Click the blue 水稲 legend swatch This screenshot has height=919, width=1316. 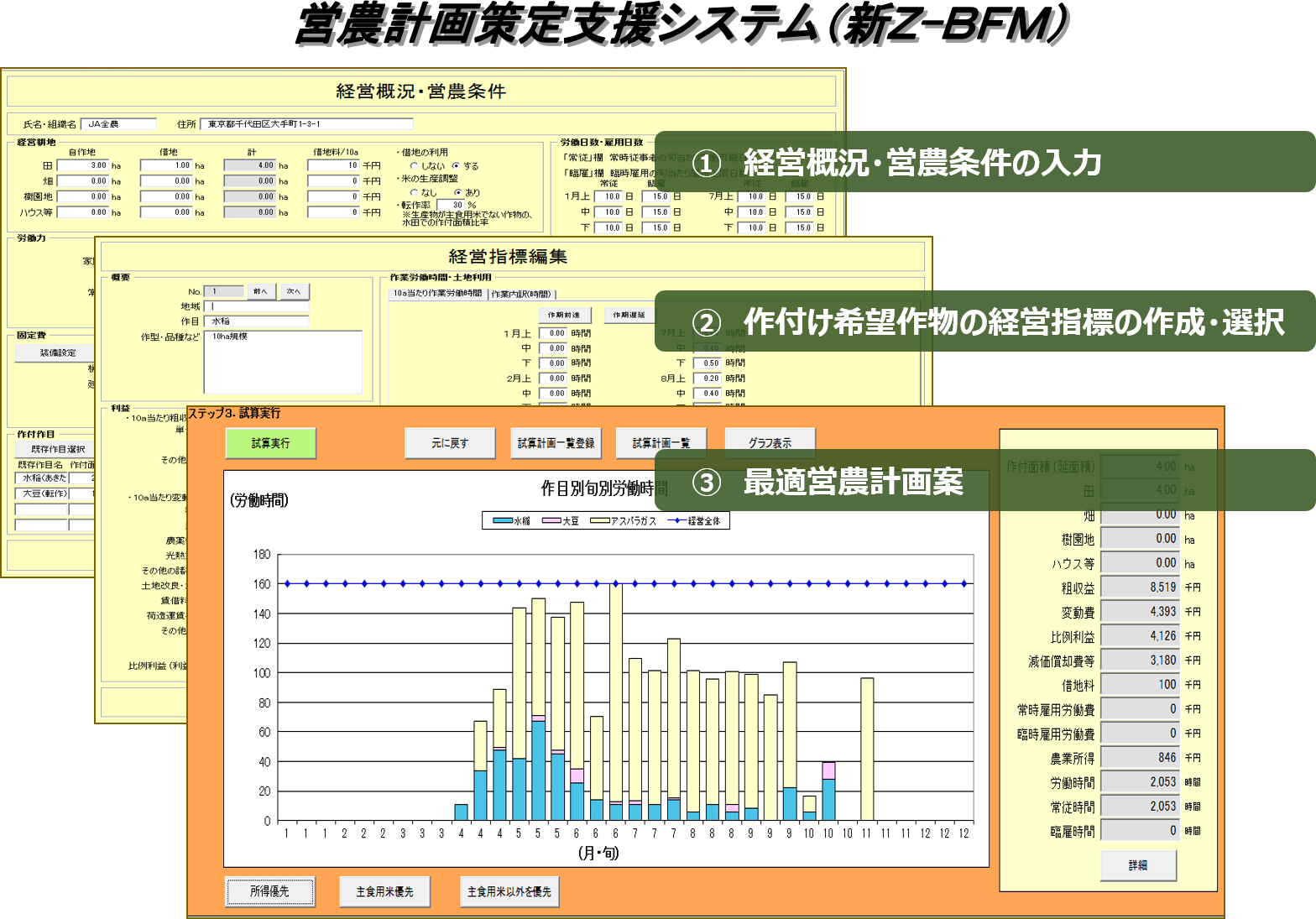pyautogui.click(x=502, y=521)
